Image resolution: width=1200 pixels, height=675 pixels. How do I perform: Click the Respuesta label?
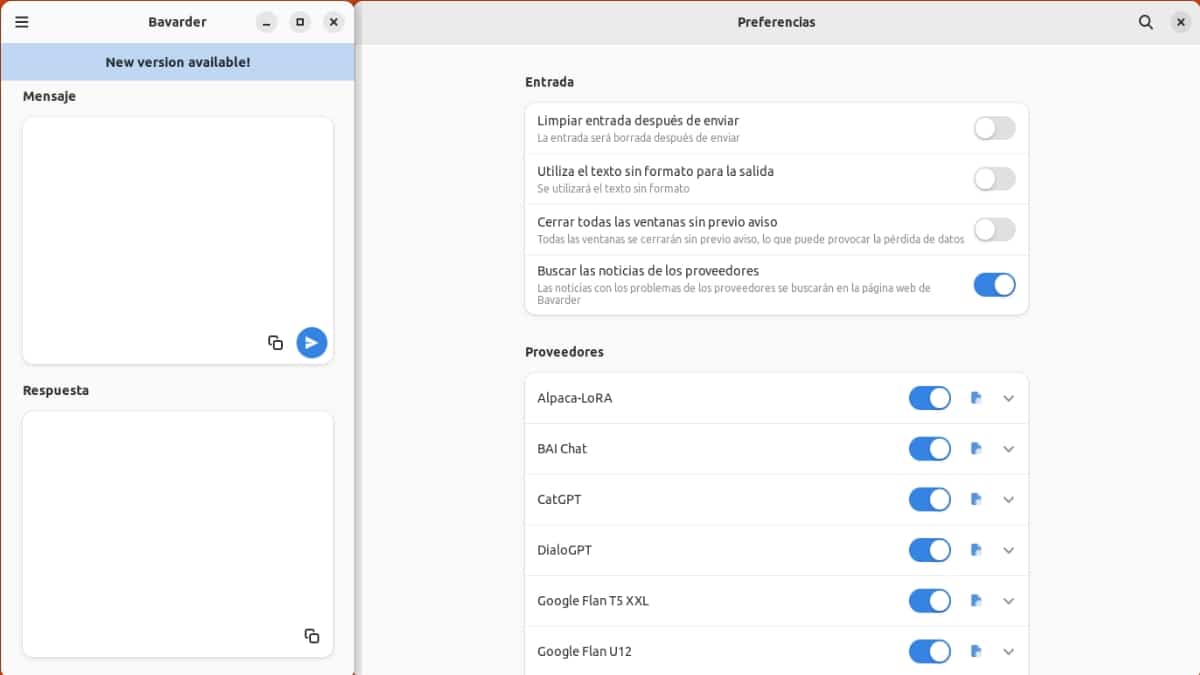point(56,390)
